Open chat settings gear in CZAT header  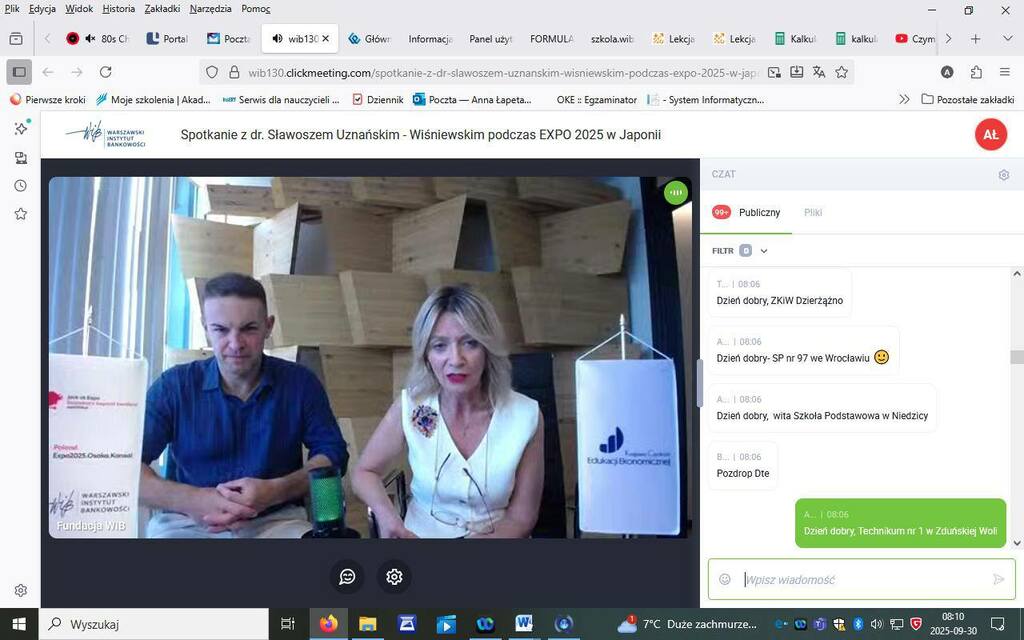coord(1003,175)
